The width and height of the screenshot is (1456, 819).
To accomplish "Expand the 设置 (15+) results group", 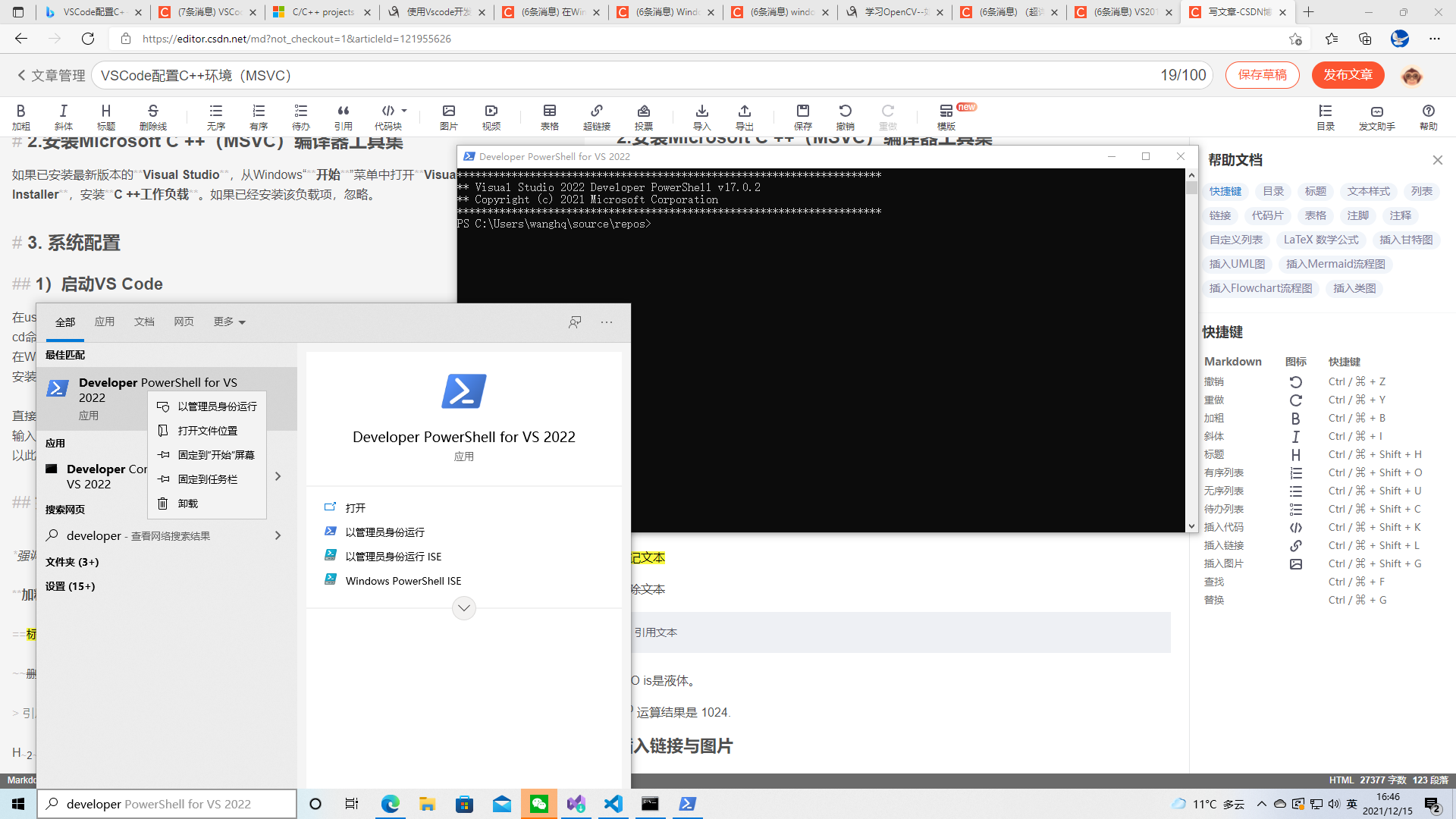I will click(70, 586).
